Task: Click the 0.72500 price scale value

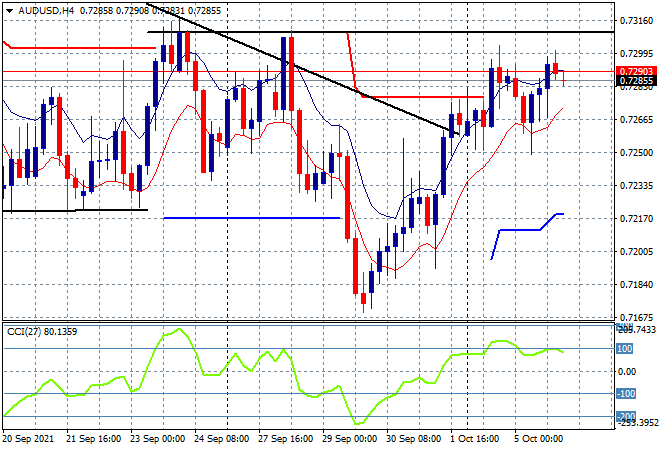Action: coord(636,152)
